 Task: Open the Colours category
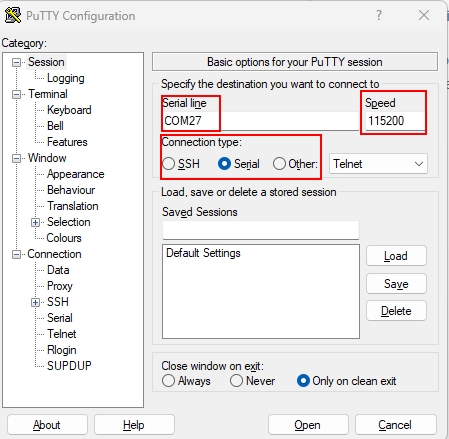pyautogui.click(x=64, y=238)
